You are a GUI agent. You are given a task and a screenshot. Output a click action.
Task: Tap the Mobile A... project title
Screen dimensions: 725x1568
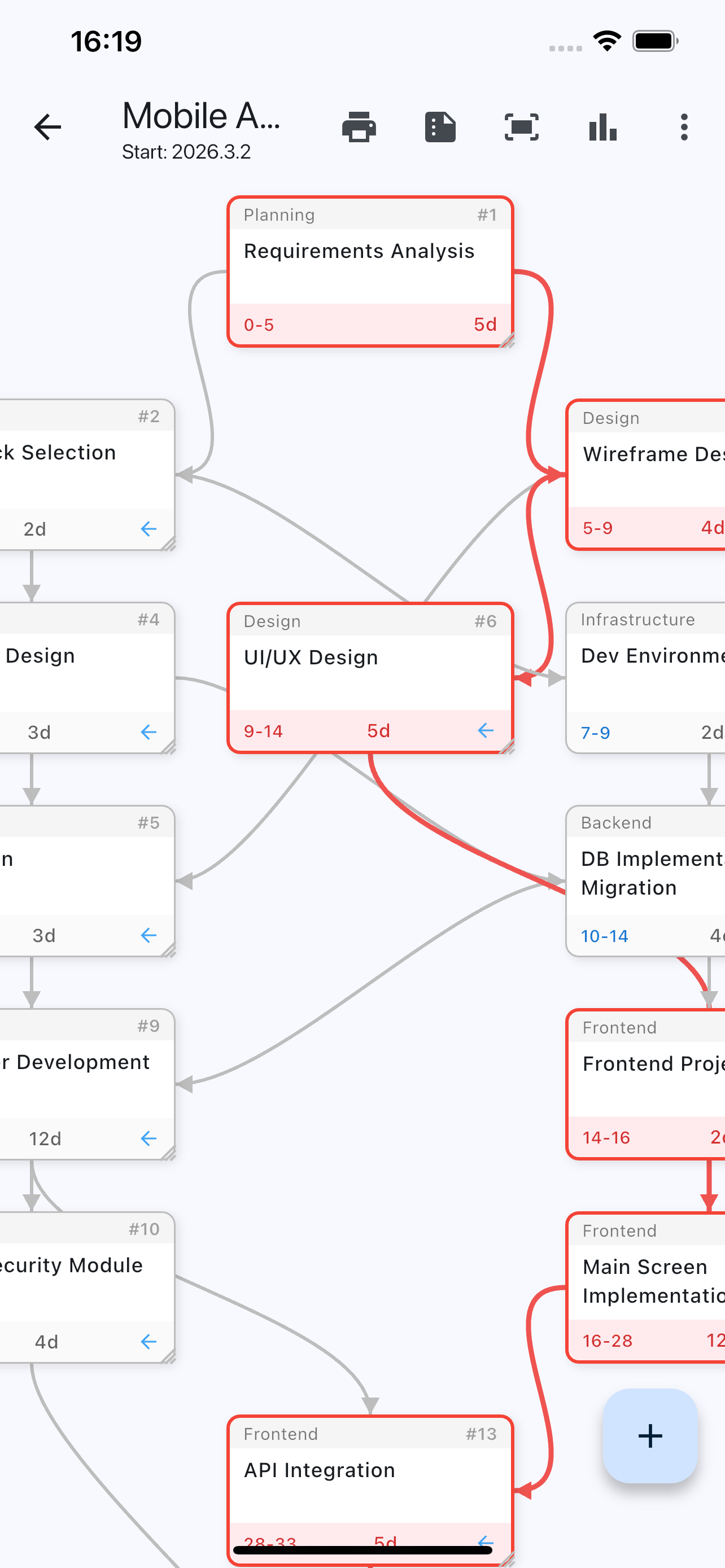(201, 117)
